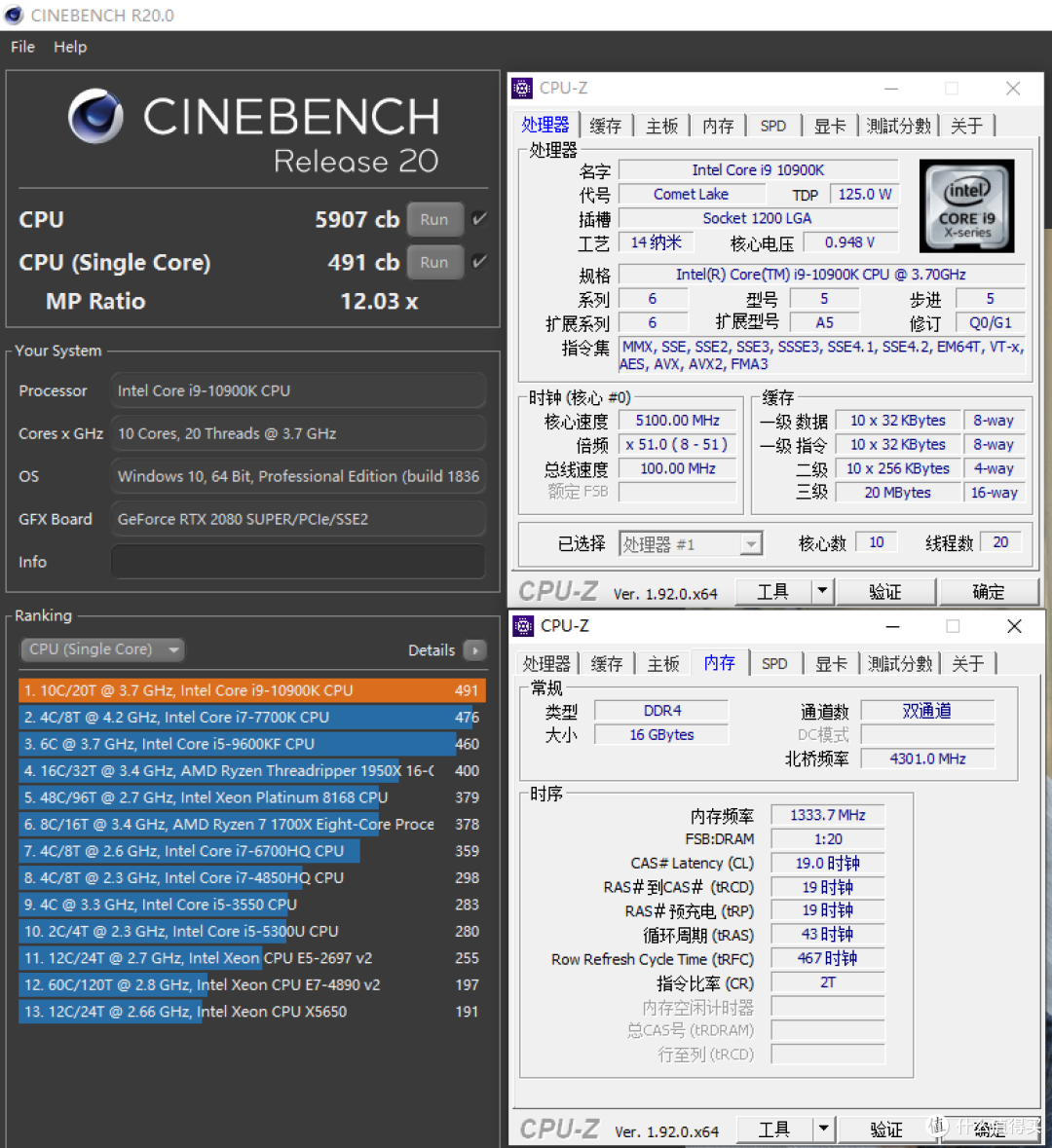Select ranking row 9 Core i5-3550
1052x1148 pixels.
(x=252, y=905)
